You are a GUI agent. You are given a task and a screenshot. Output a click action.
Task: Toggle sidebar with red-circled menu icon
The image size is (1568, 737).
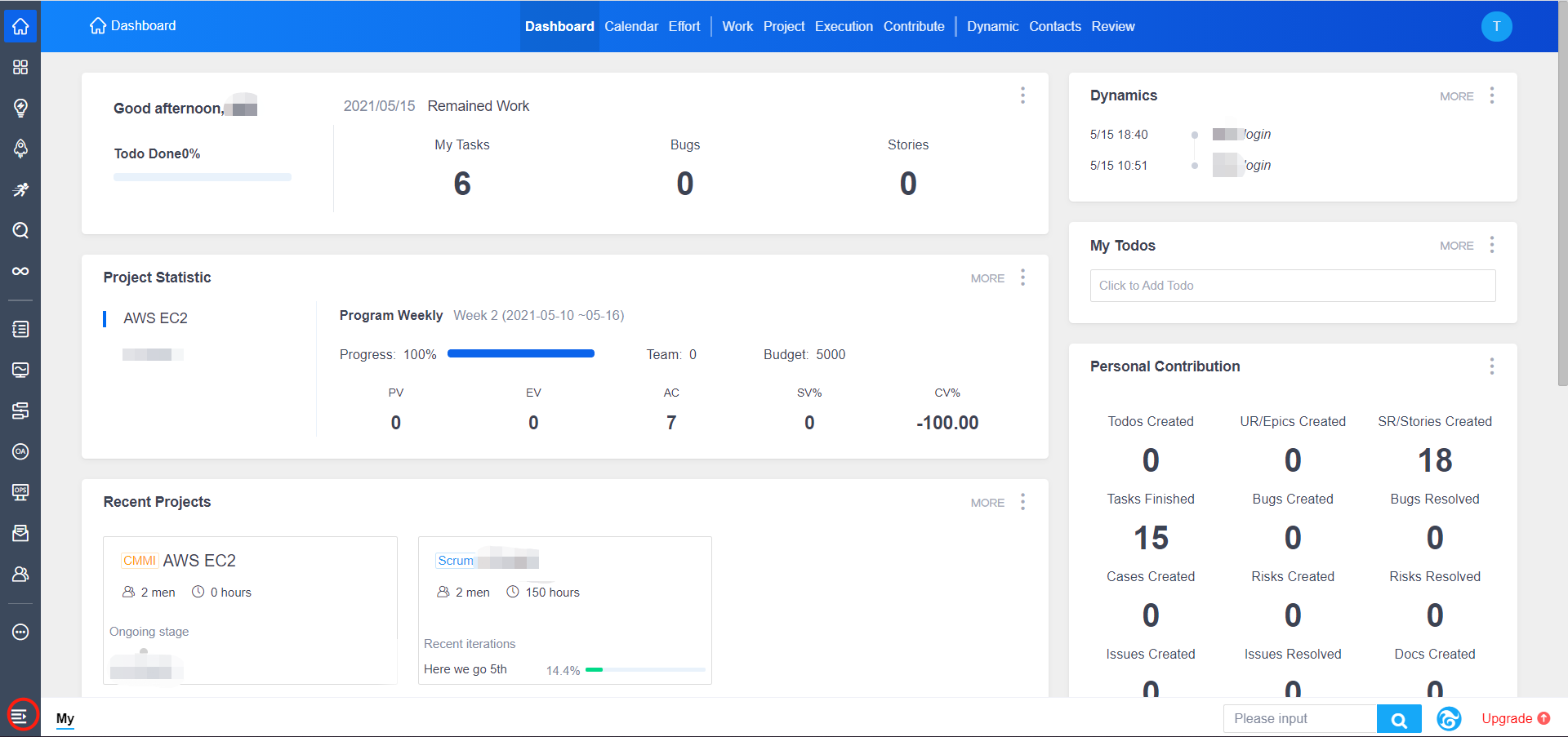[x=20, y=716]
